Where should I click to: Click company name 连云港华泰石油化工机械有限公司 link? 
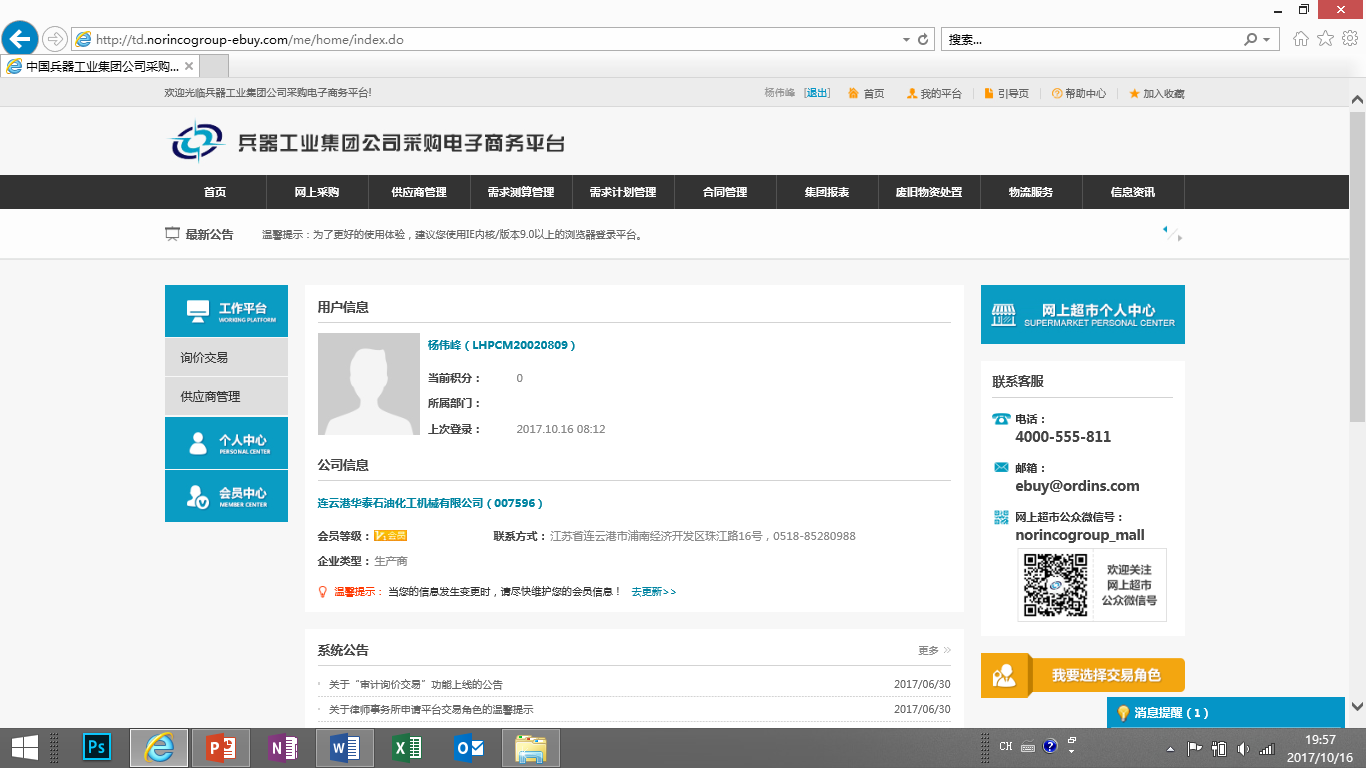tap(431, 503)
